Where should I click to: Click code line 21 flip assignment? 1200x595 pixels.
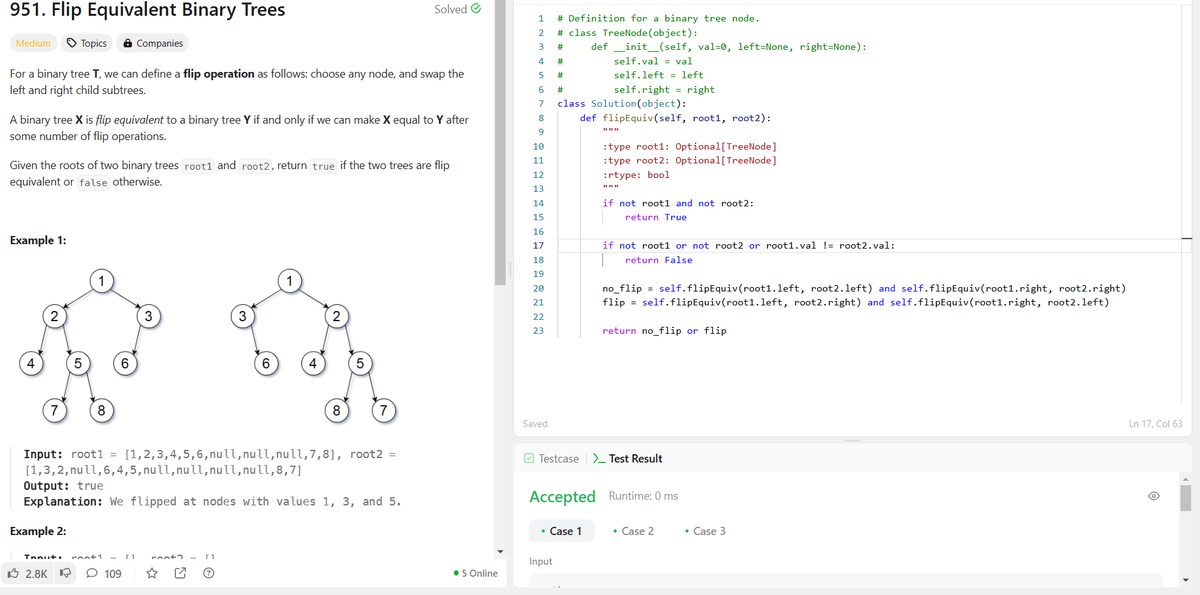pos(855,302)
